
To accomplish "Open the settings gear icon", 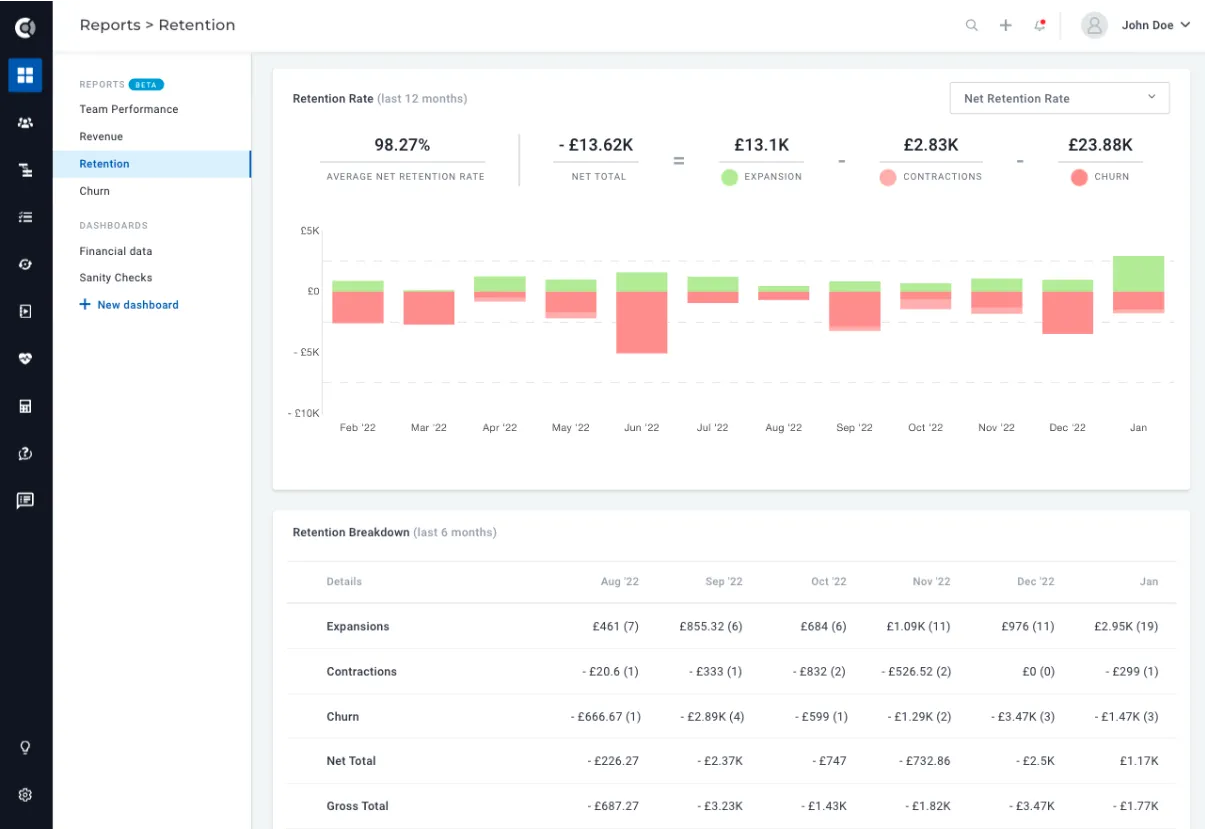I will (x=25, y=795).
